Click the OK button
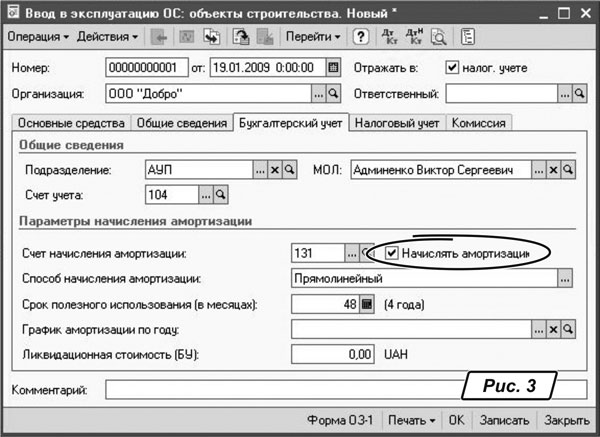 pos(456,420)
